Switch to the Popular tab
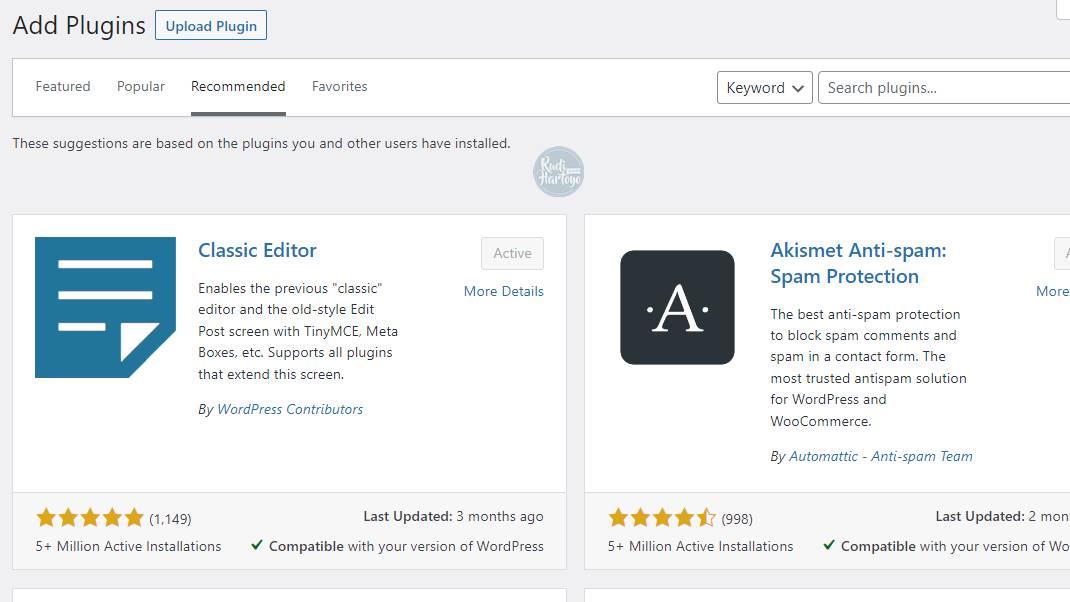Image resolution: width=1070 pixels, height=602 pixels. (x=141, y=87)
